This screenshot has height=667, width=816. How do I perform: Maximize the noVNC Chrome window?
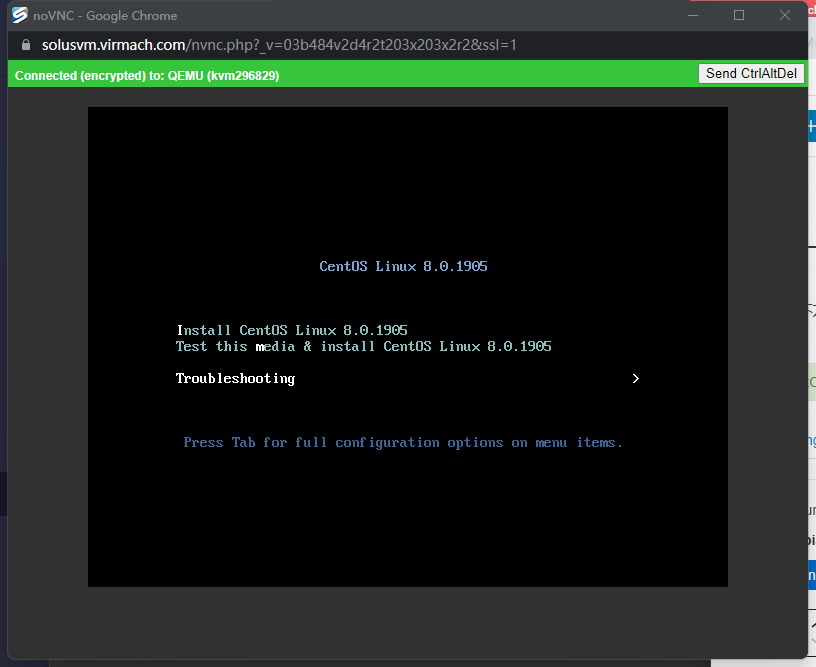[x=738, y=16]
